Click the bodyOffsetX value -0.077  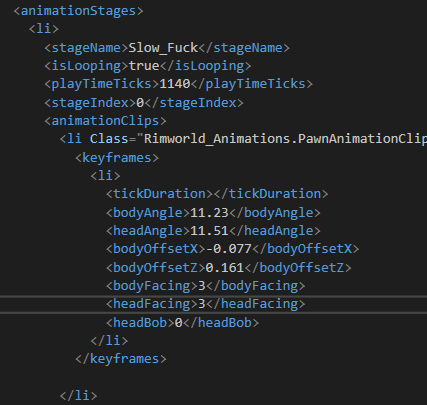pyautogui.click(x=229, y=249)
